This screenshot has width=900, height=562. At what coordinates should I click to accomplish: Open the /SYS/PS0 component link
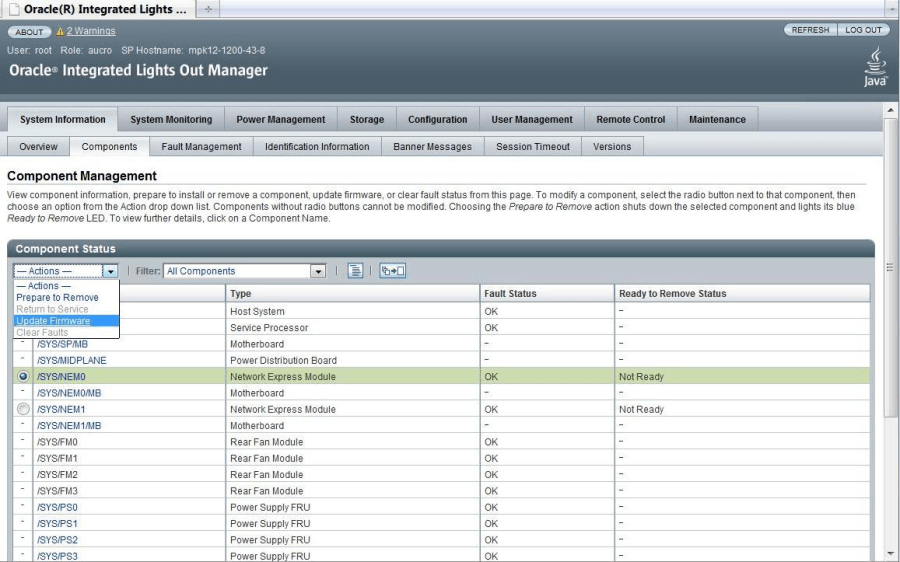tap(57, 507)
